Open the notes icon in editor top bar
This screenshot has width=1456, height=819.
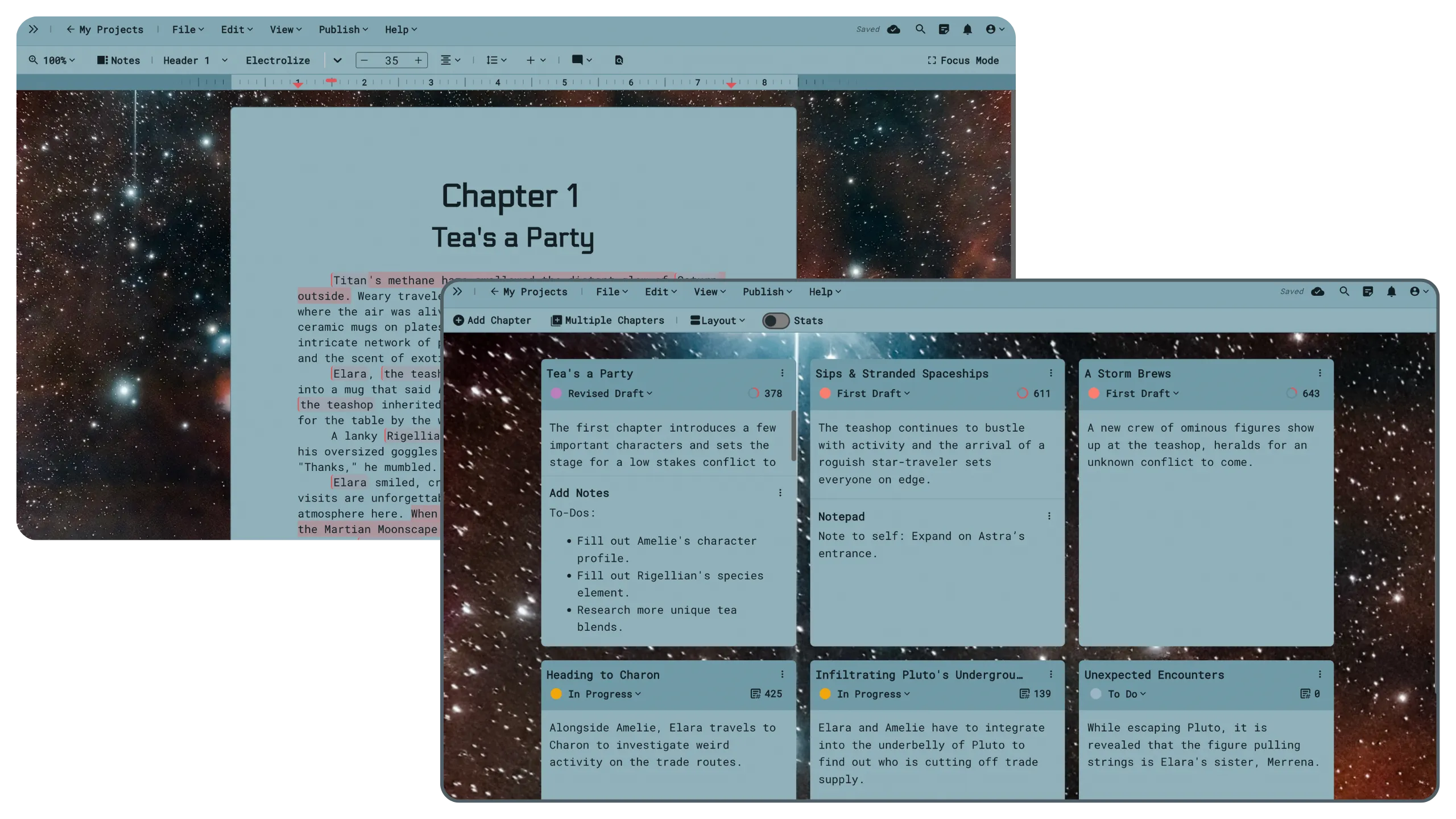tap(944, 29)
